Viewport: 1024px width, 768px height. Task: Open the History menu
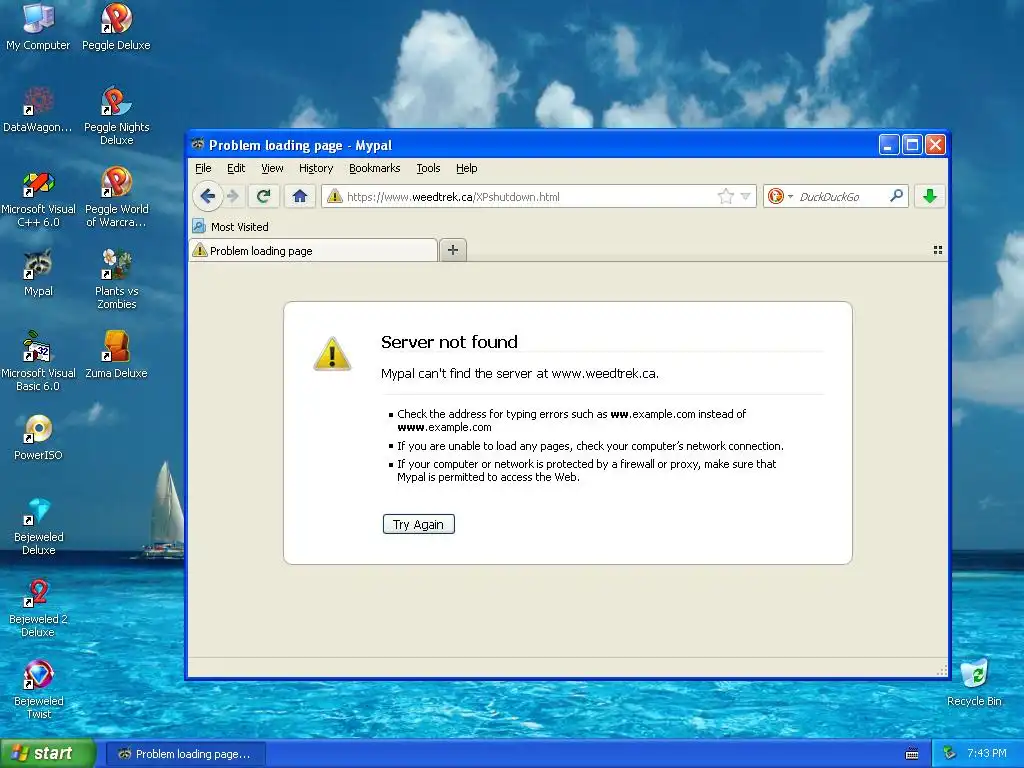316,168
